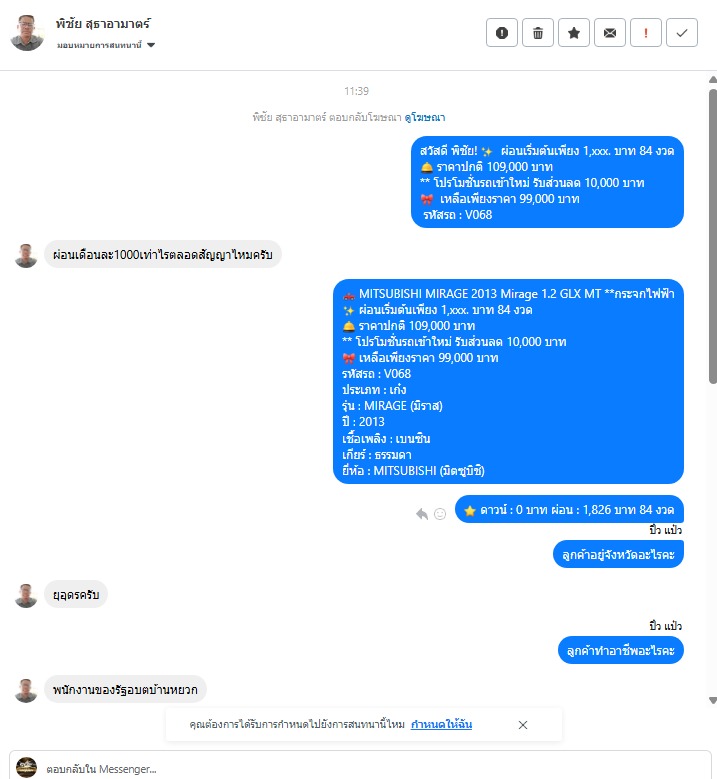Image resolution: width=717 pixels, height=779 pixels.
Task: Click the scrollbar up arrow
Action: pyautogui.click(x=713, y=79)
